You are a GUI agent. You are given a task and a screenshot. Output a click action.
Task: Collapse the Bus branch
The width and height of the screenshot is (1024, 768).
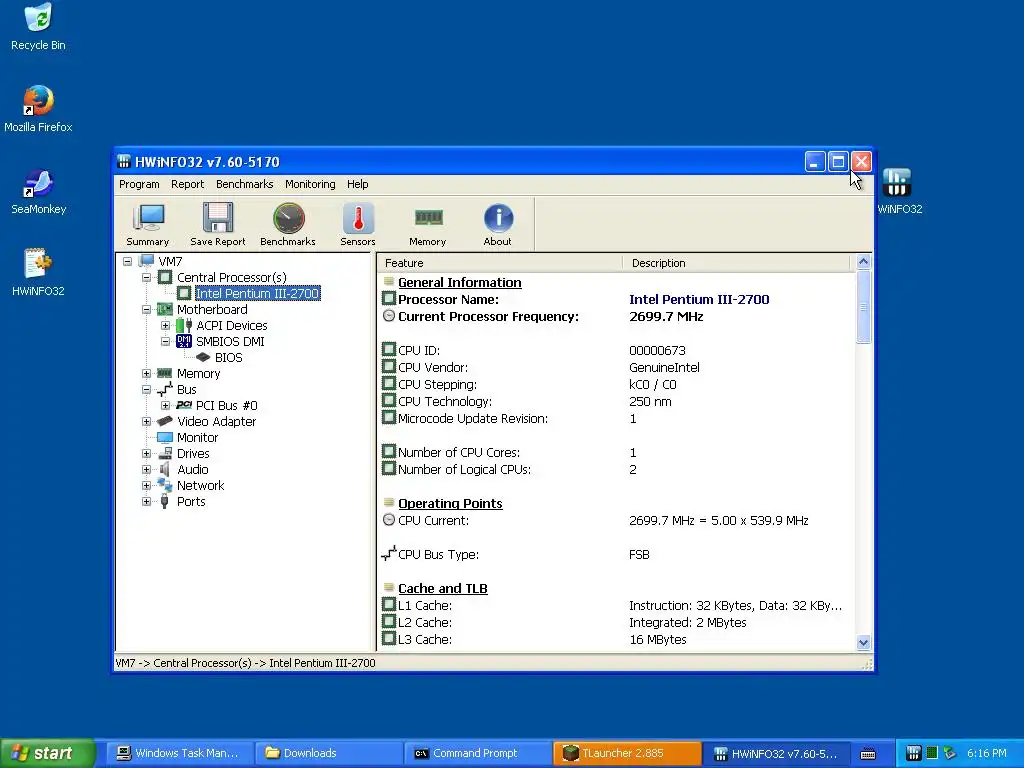(x=146, y=389)
